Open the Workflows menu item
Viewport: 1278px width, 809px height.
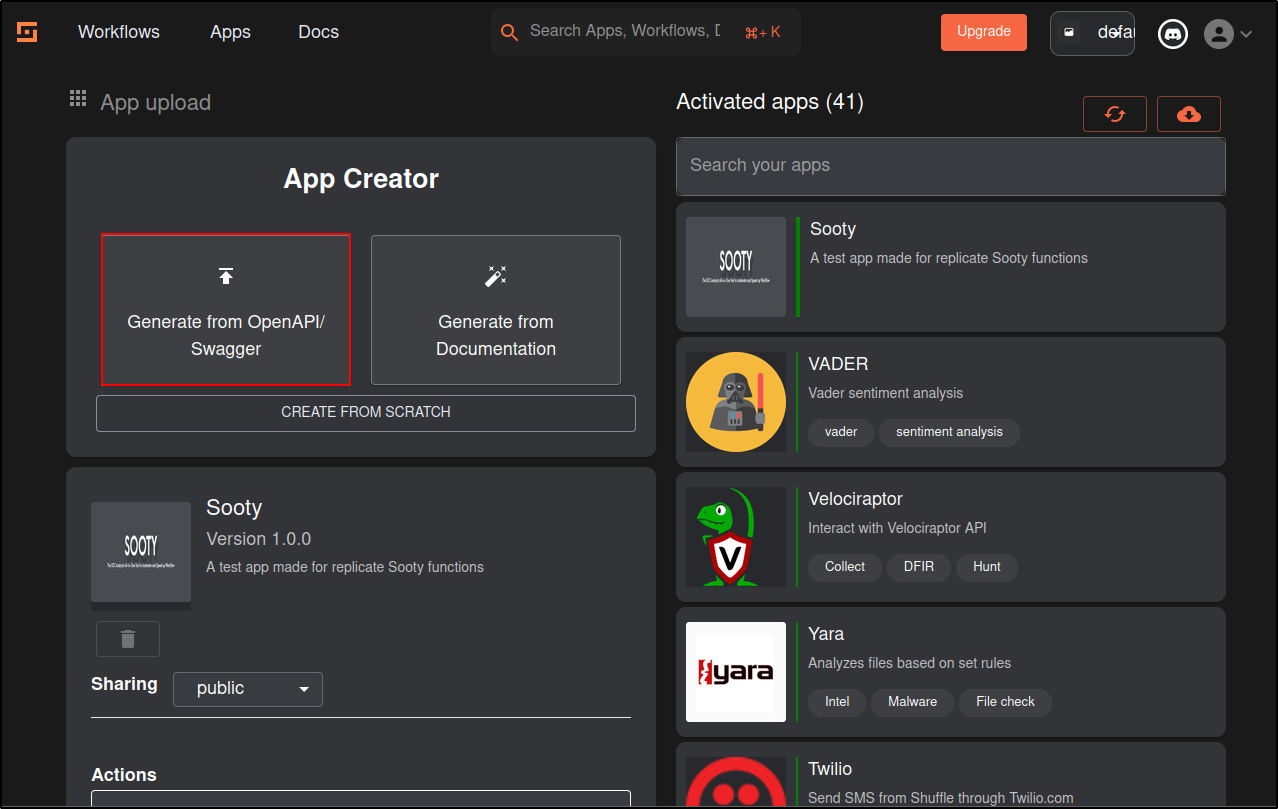point(119,32)
